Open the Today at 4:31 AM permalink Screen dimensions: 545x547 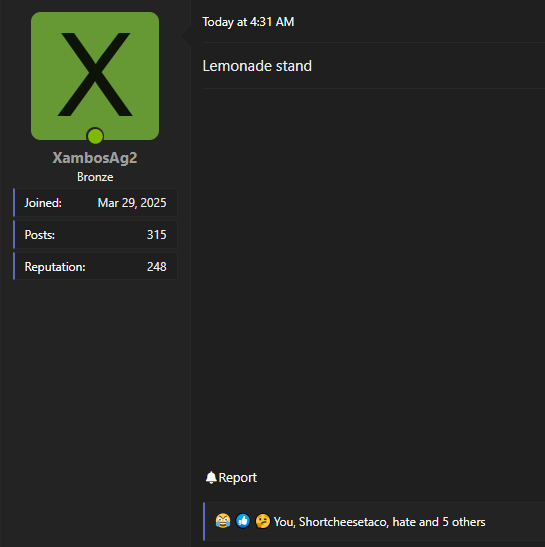248,22
